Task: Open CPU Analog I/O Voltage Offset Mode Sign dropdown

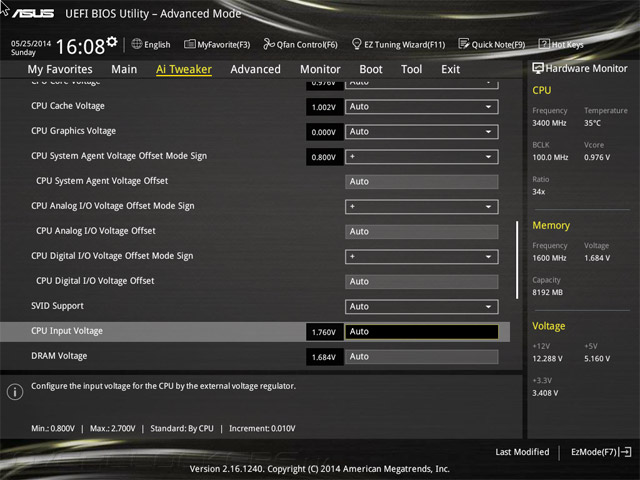Action: [422, 207]
